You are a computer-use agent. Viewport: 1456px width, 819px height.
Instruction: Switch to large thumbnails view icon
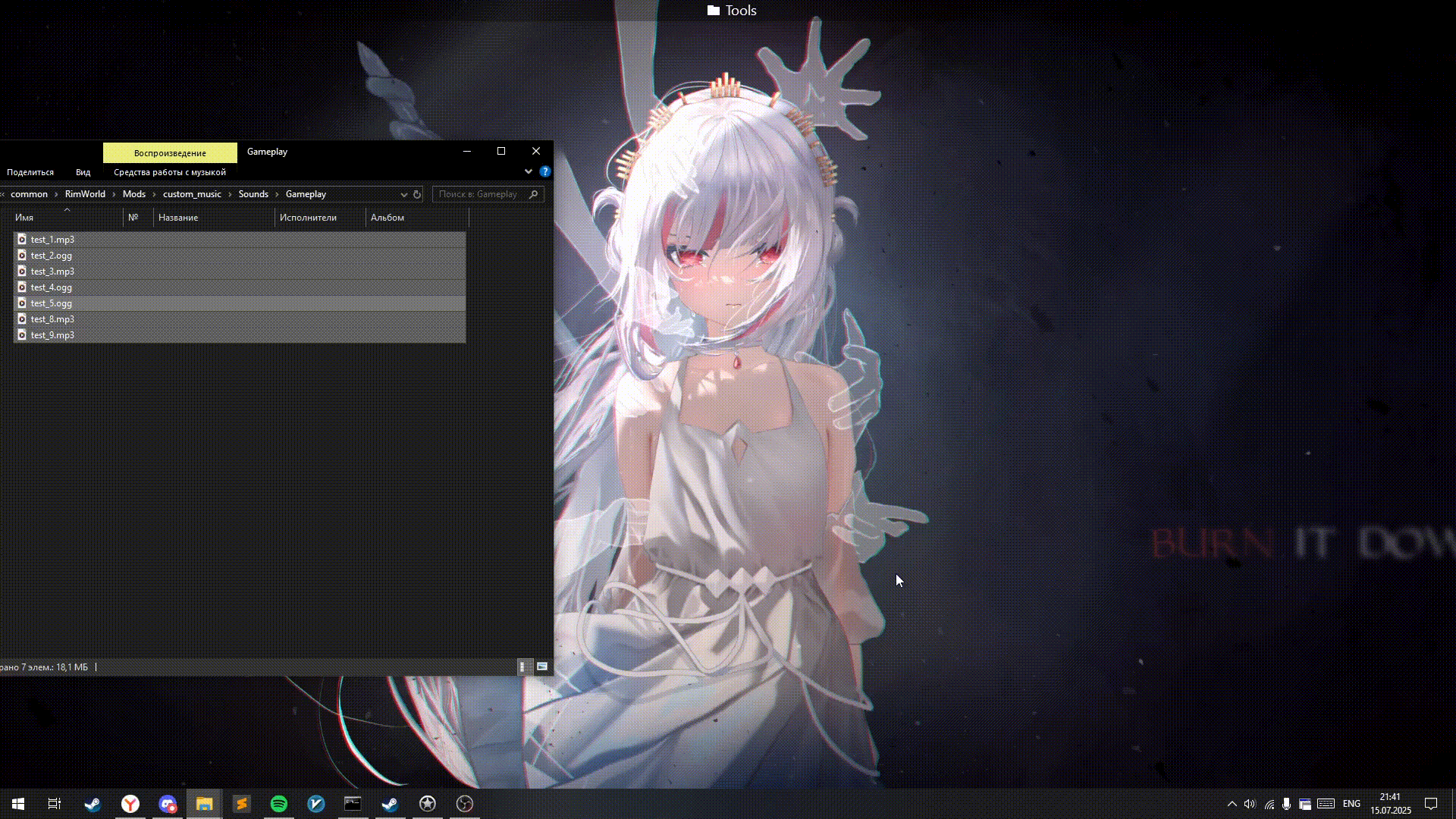click(x=542, y=667)
